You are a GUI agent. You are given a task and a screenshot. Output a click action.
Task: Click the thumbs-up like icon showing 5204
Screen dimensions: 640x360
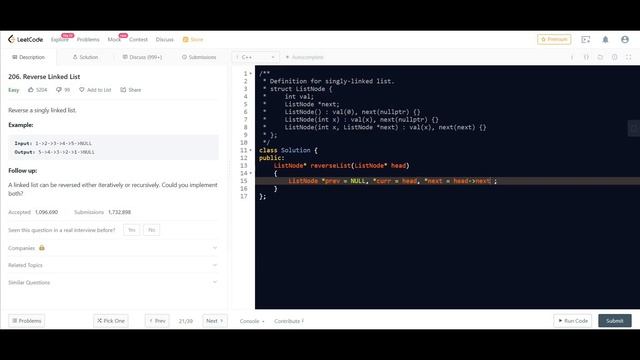pos(31,90)
